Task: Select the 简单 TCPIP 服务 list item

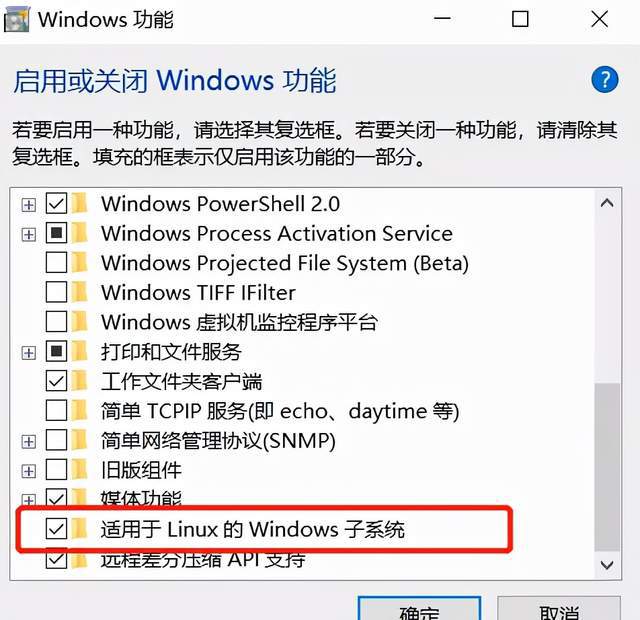Action: pos(280,411)
